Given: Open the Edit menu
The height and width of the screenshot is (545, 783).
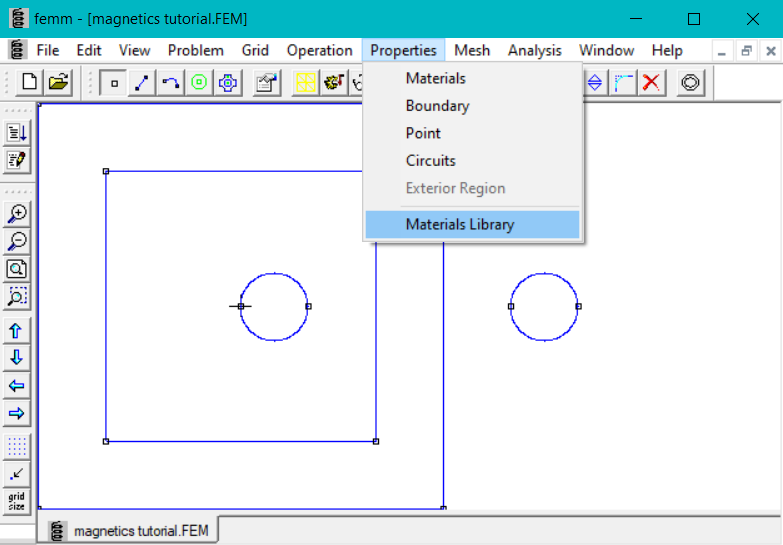Looking at the screenshot, I should coord(89,50).
